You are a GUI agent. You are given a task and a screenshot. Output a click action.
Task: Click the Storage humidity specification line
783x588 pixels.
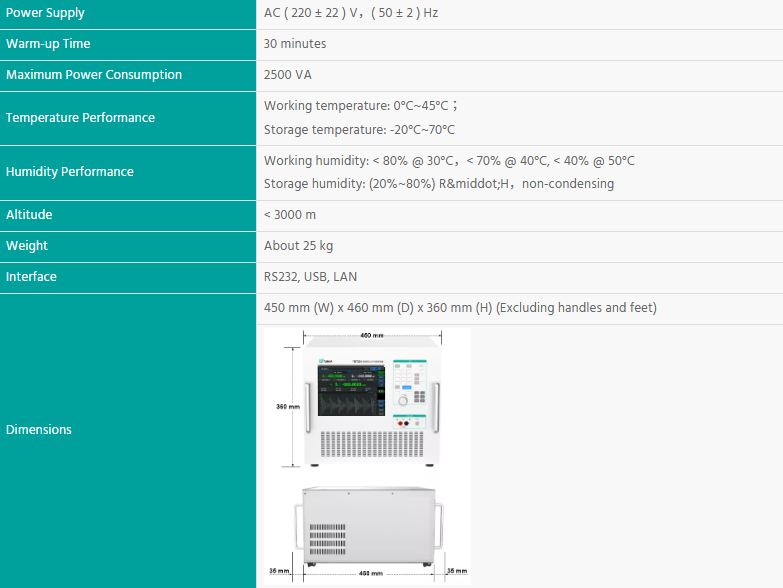pyautogui.click(x=438, y=184)
